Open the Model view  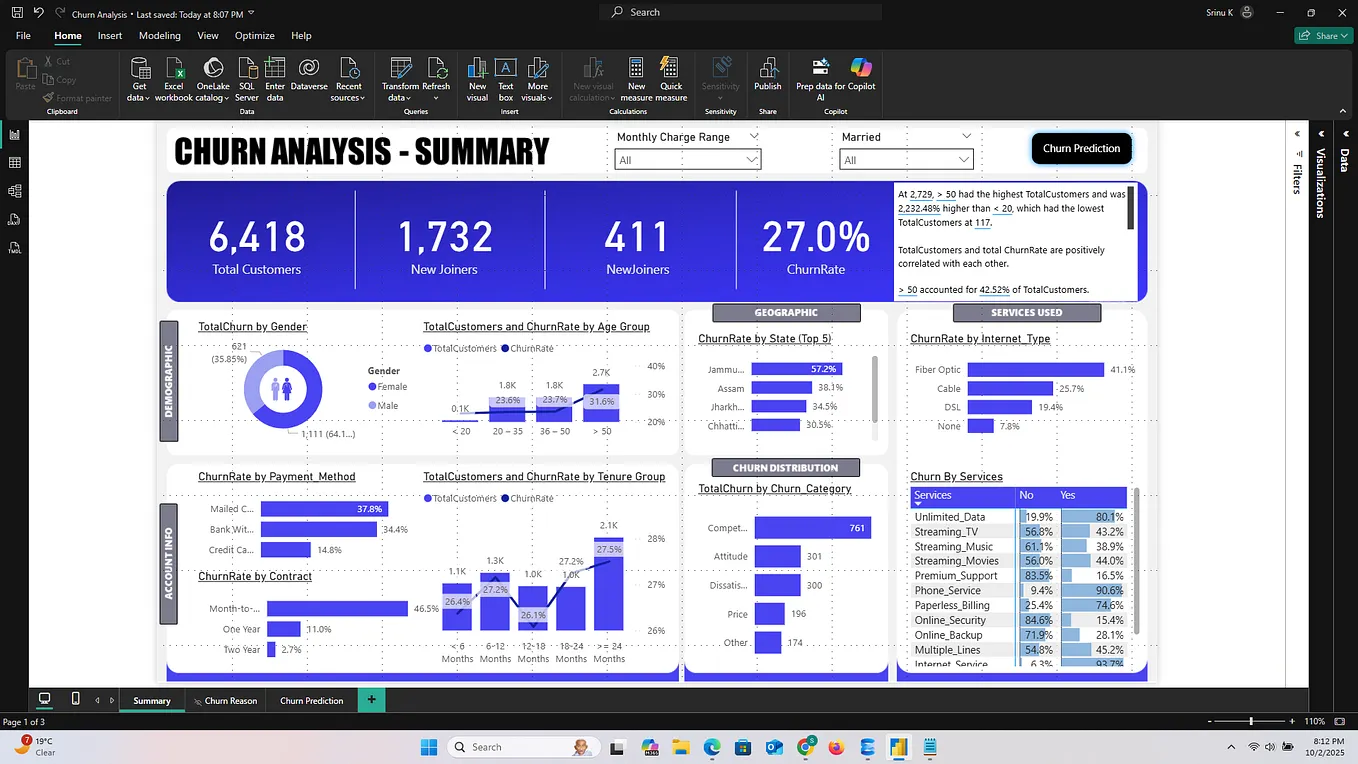click(x=15, y=191)
